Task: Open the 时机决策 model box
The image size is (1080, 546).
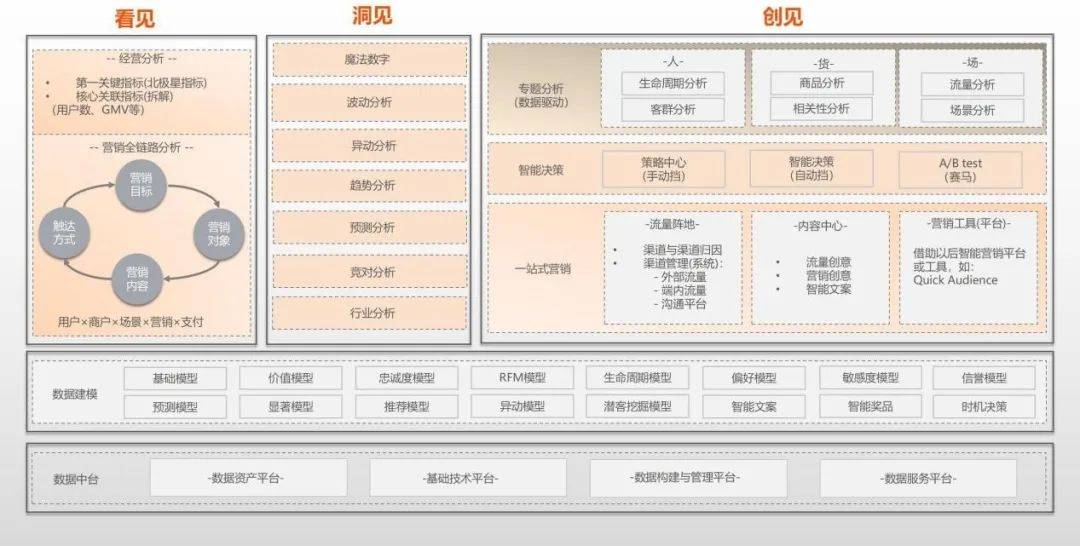Action: click(x=984, y=407)
